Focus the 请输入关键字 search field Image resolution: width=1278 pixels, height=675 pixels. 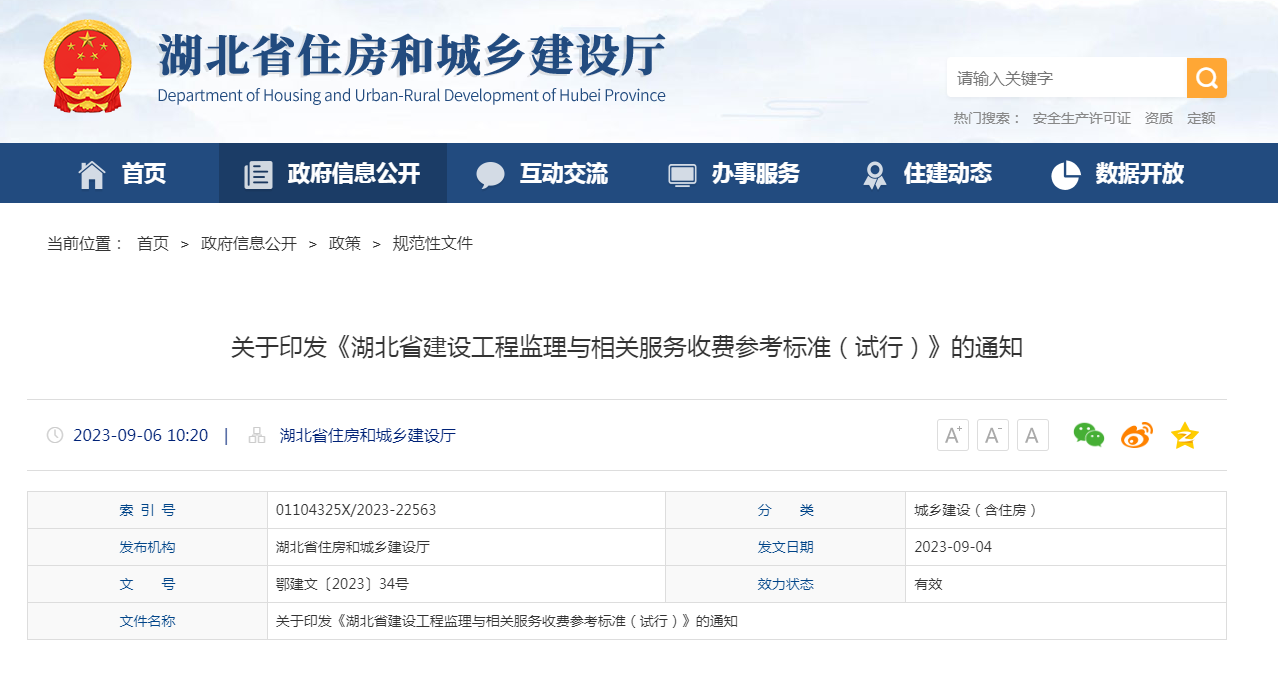click(1067, 78)
